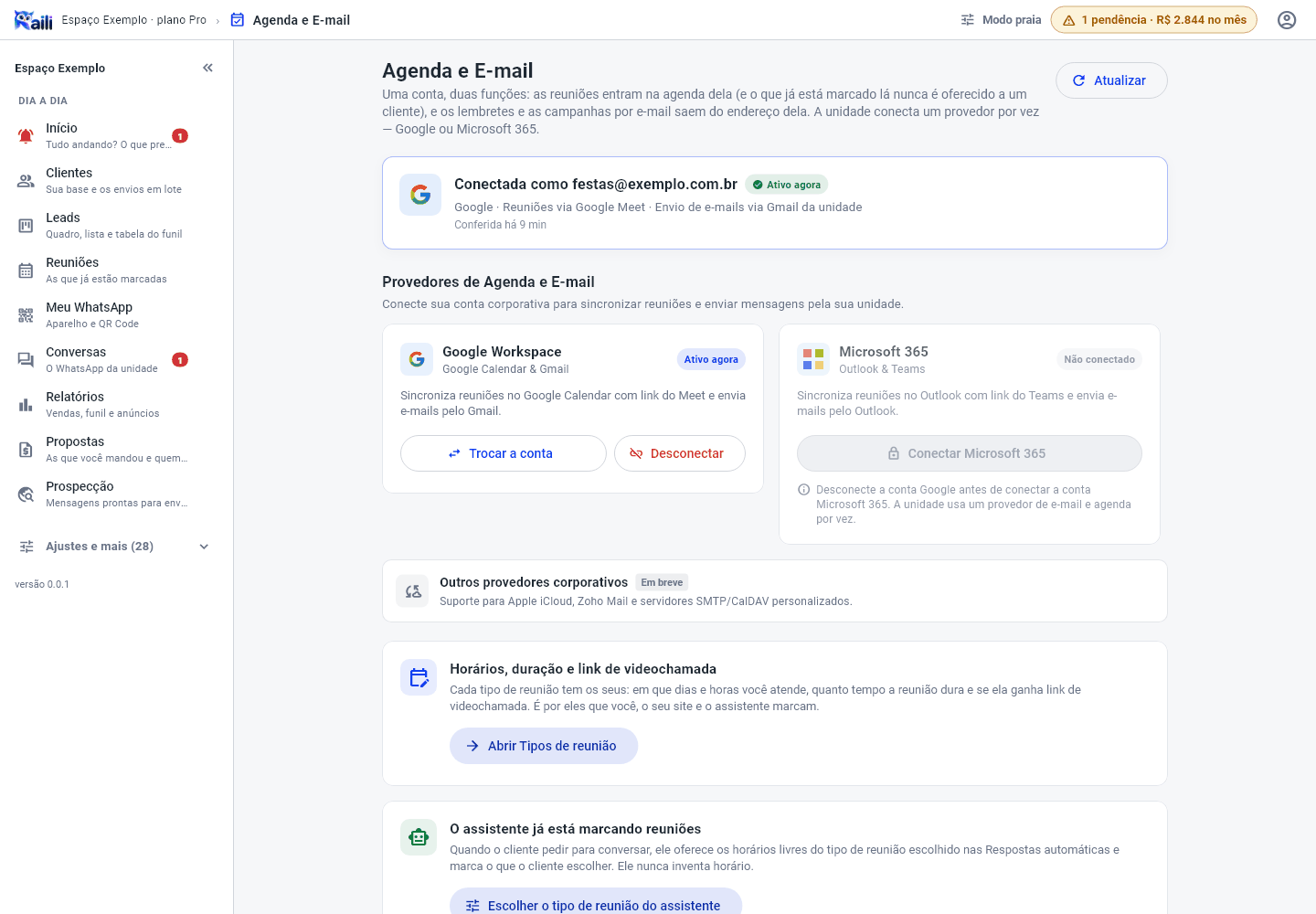Open Meu WhatsApp in the sidebar

point(115,315)
